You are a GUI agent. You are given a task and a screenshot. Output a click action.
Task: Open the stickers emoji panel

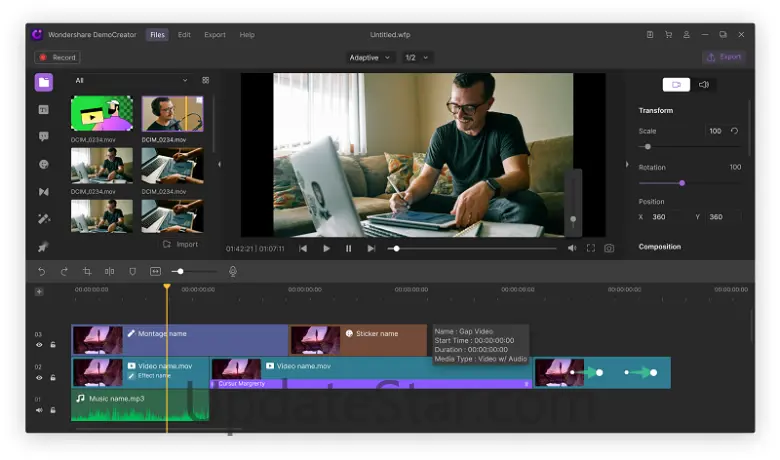click(x=44, y=164)
